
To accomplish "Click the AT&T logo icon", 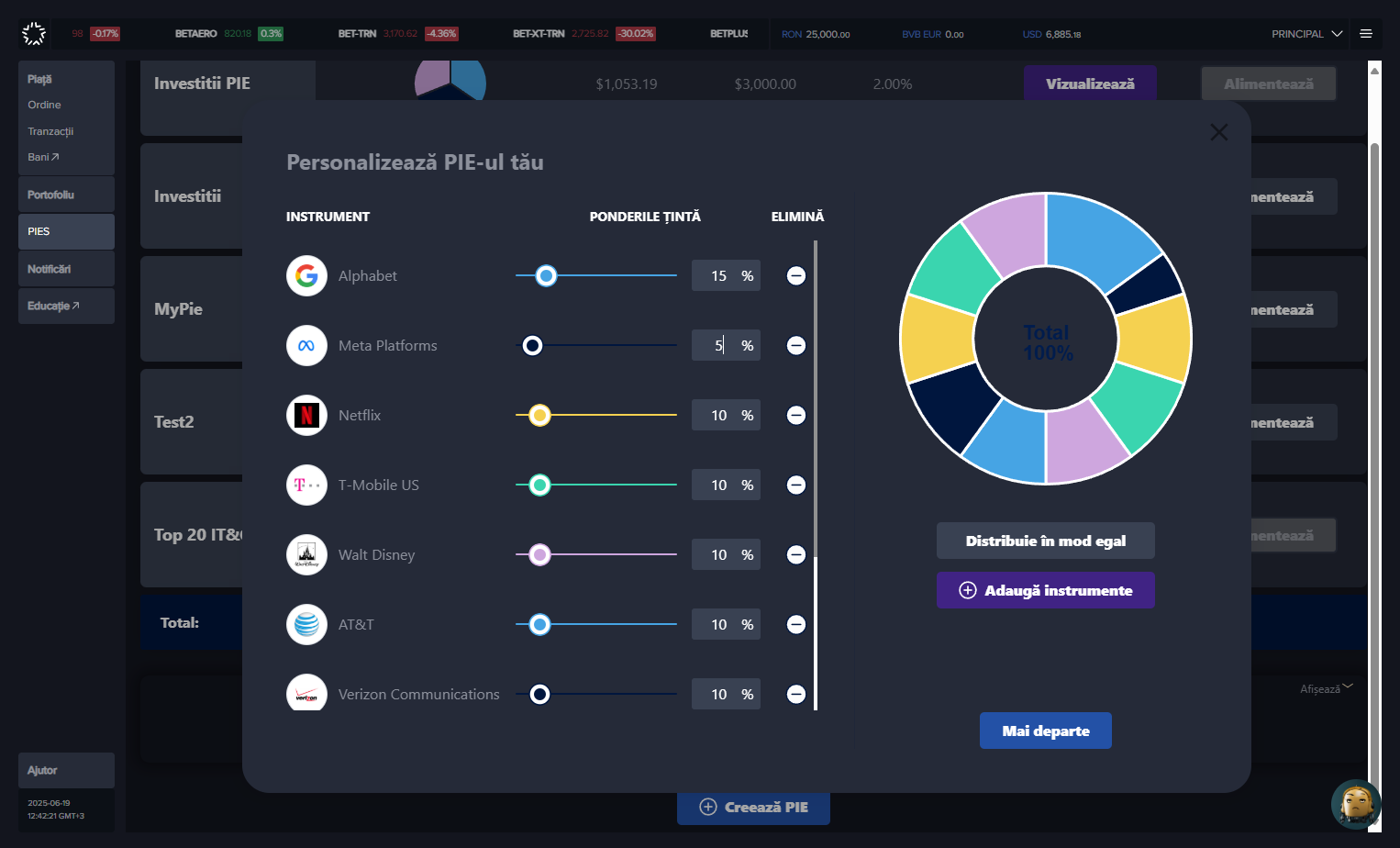I will (x=306, y=624).
